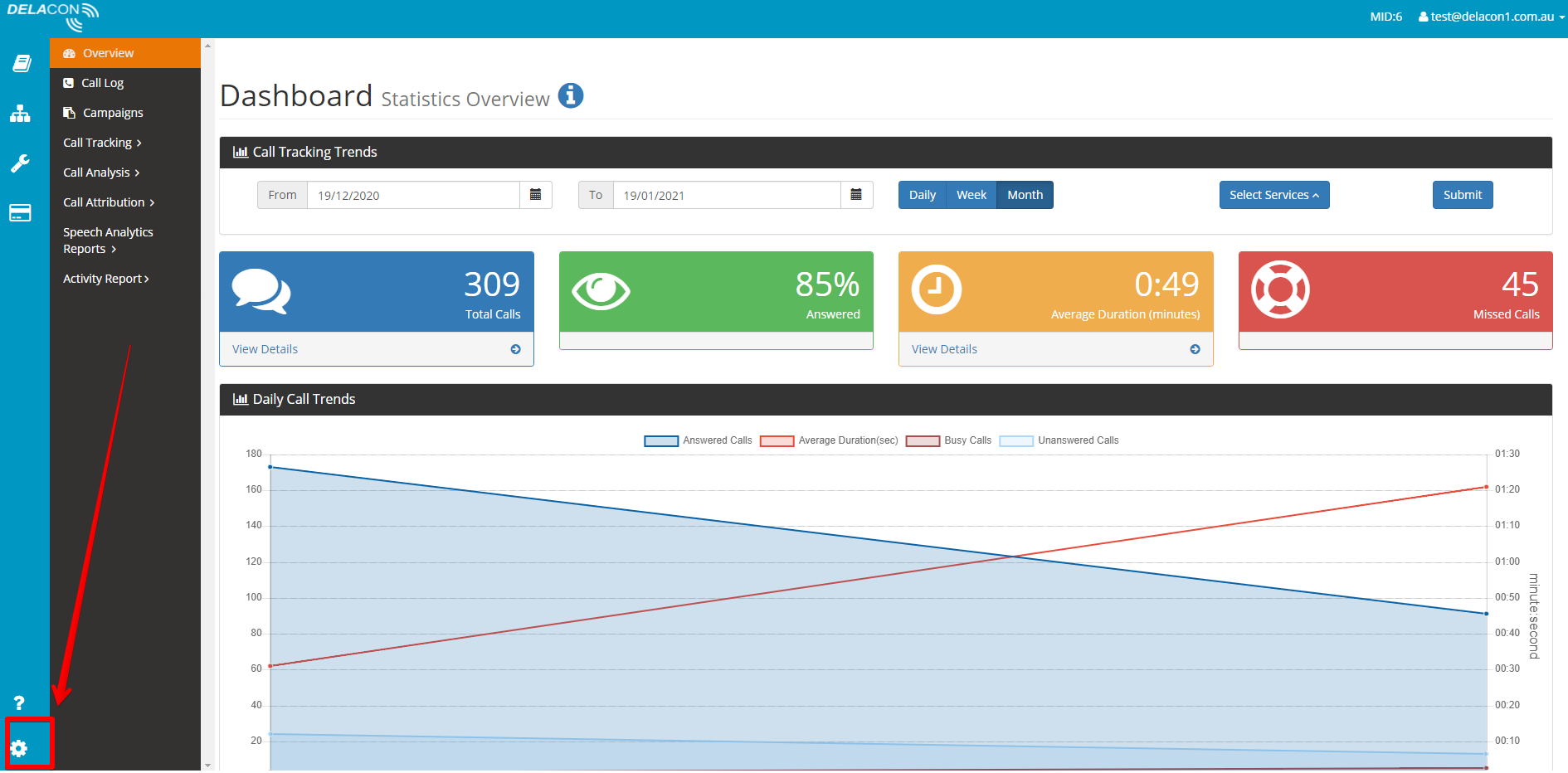Click the book reports icon in sidebar
Viewport: 1568px width, 773px height.
pyautogui.click(x=22, y=64)
